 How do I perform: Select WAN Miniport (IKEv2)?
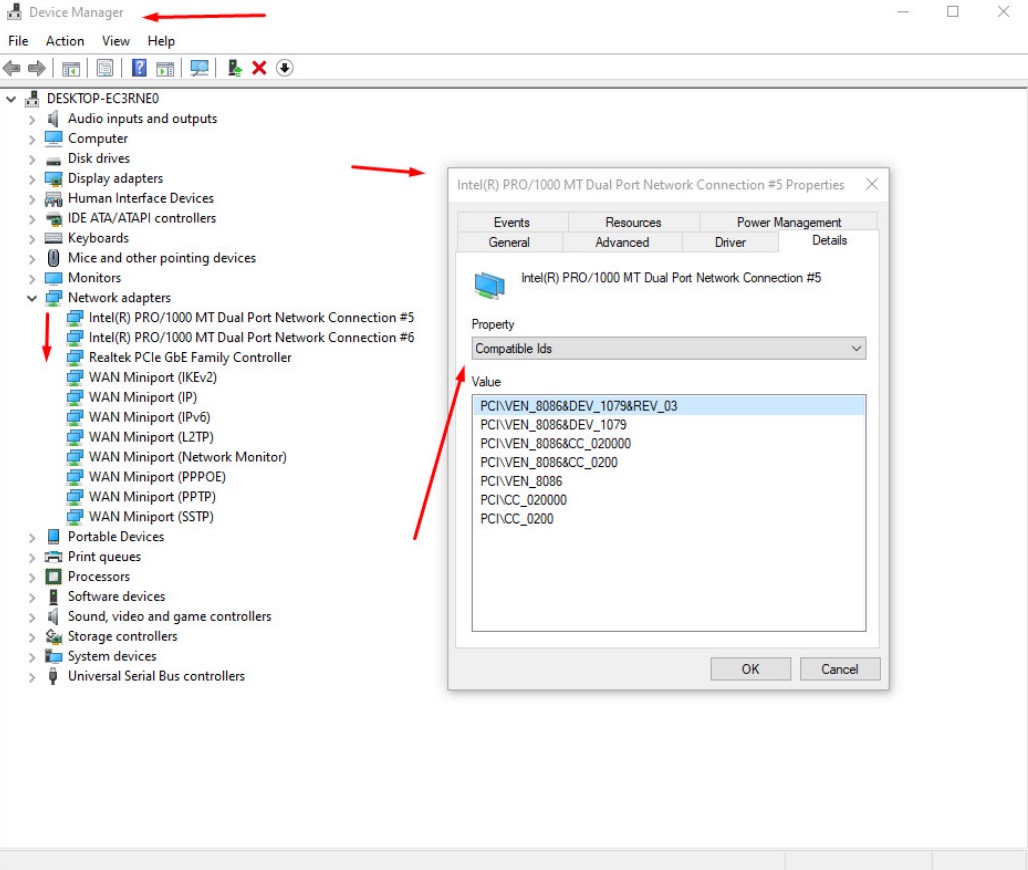pyautogui.click(x=153, y=378)
